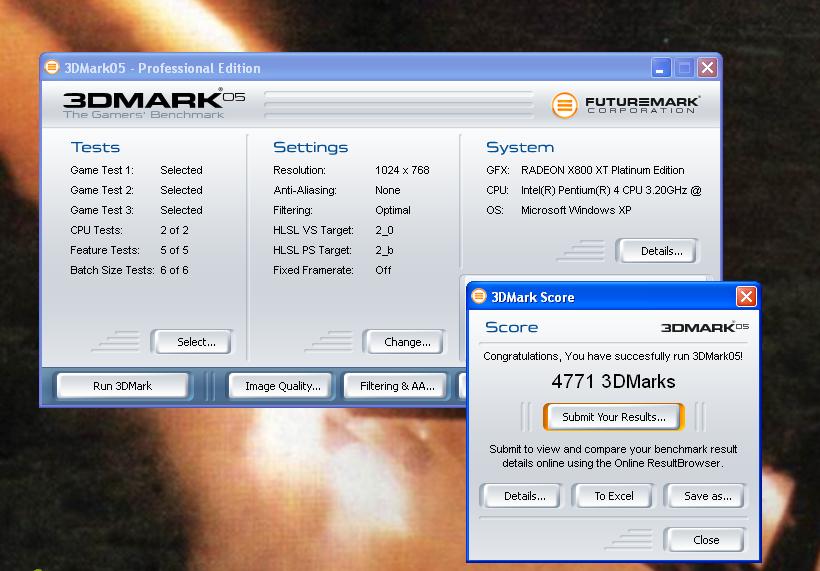Click CPU Tests value '2 of 2'
The image size is (820, 571).
(x=174, y=230)
